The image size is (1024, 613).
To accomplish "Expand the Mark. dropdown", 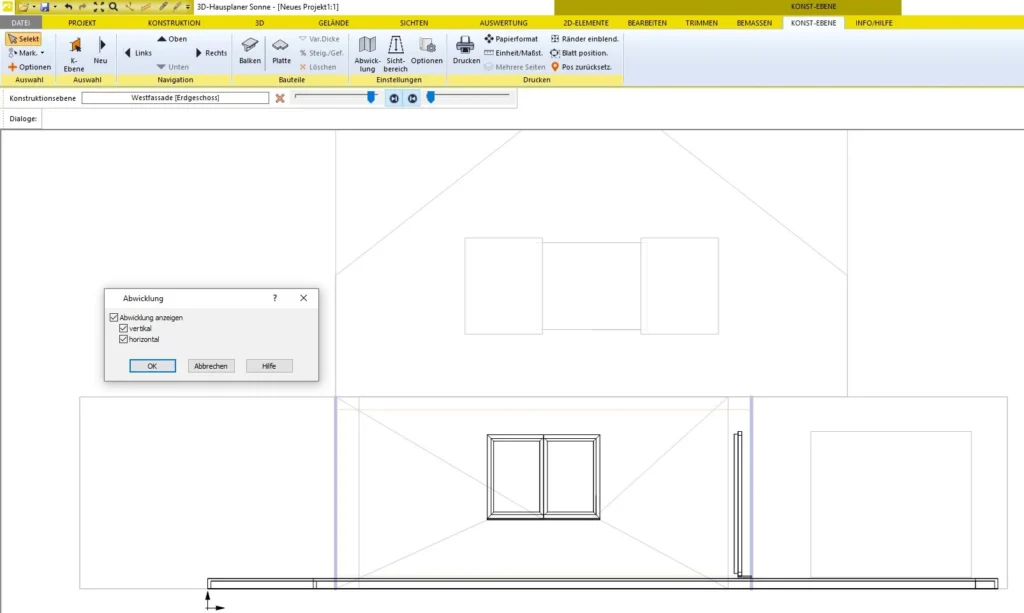I will (43, 53).
